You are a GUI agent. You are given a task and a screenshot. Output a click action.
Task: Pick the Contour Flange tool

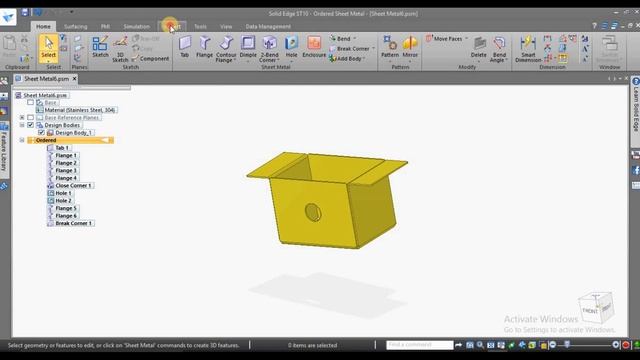pyautogui.click(x=226, y=49)
